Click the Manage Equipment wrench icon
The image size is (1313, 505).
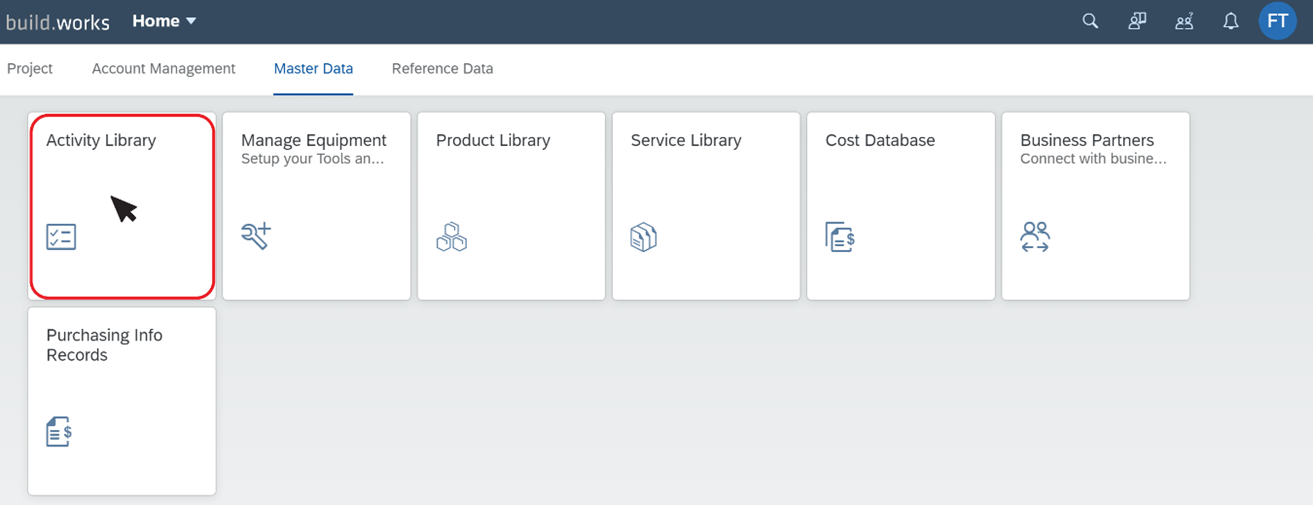[x=256, y=236]
